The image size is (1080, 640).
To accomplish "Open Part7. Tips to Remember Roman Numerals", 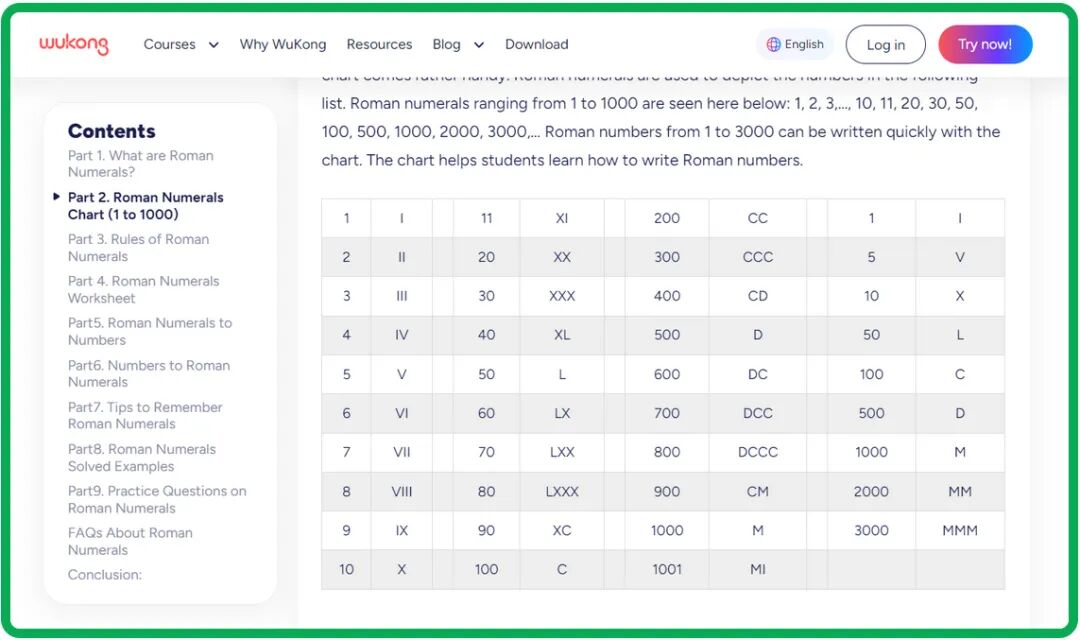I will click(145, 416).
